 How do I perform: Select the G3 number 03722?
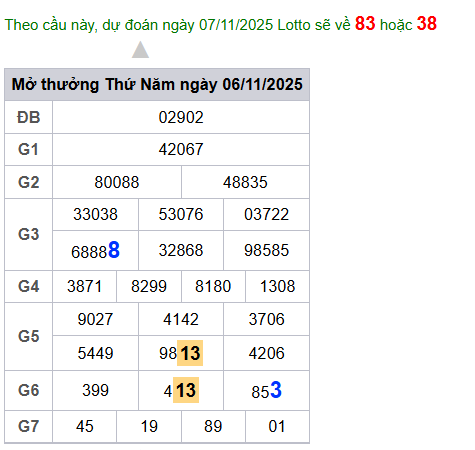(266, 214)
